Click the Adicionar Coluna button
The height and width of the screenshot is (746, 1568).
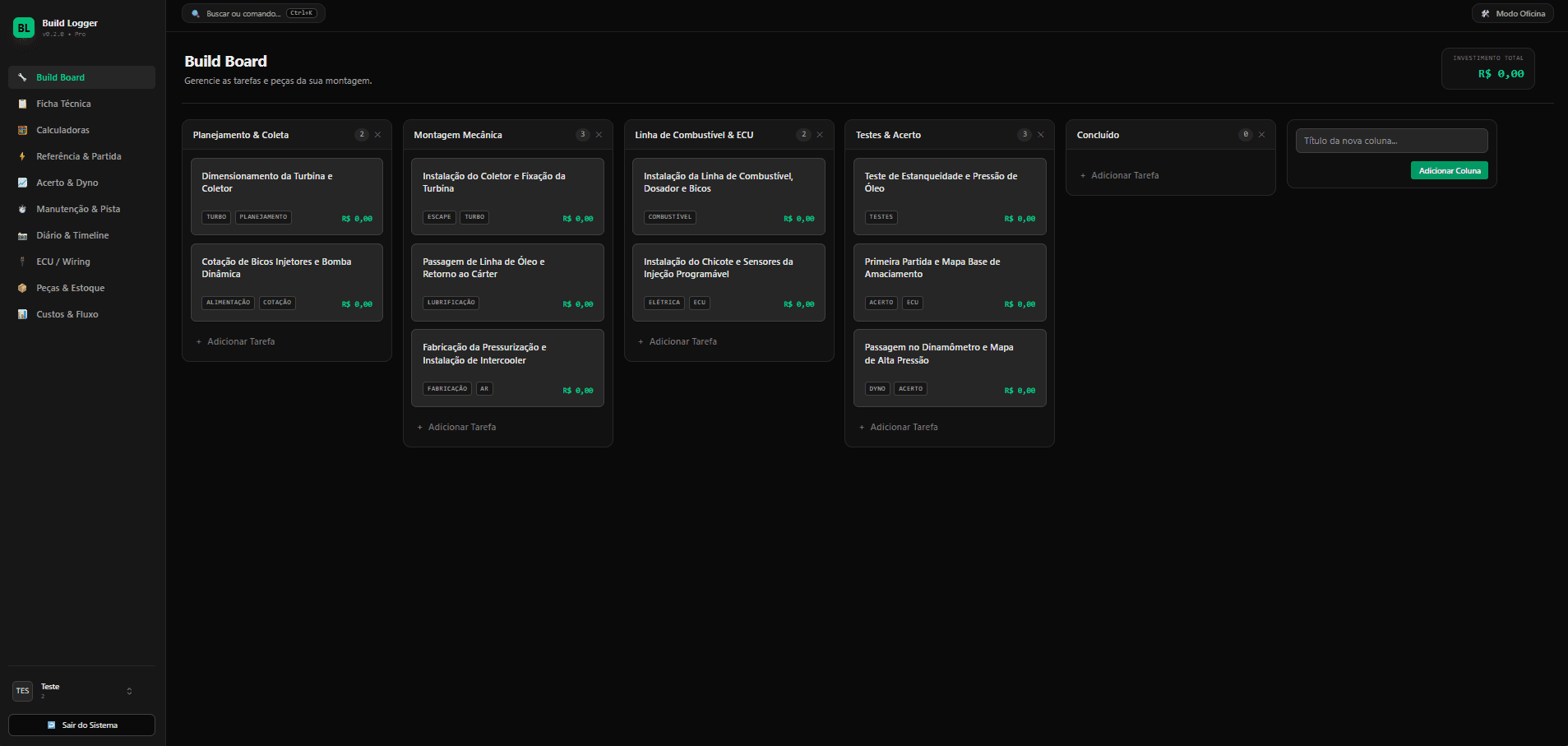pos(1449,170)
